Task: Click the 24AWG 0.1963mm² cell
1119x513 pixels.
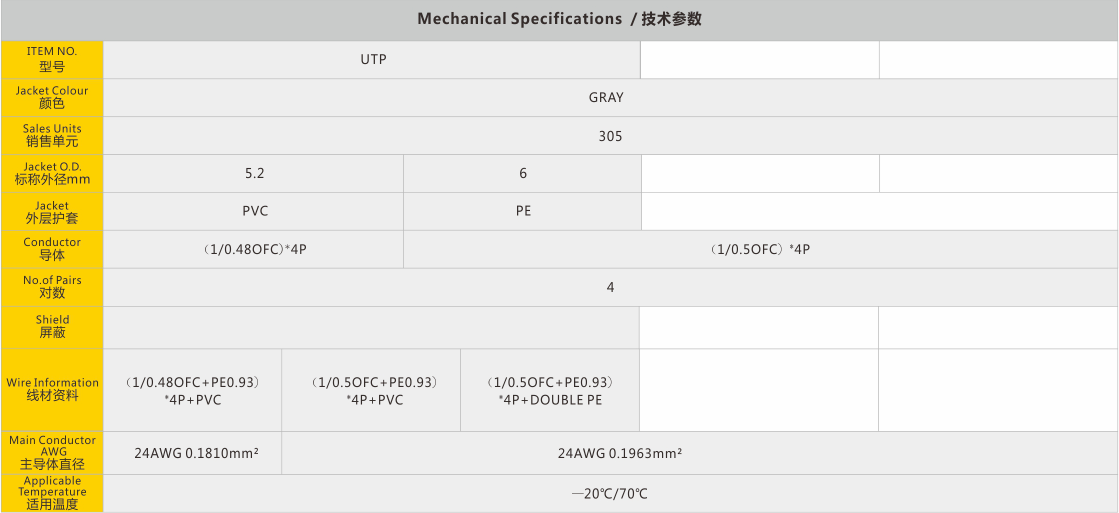Action: [x=620, y=453]
